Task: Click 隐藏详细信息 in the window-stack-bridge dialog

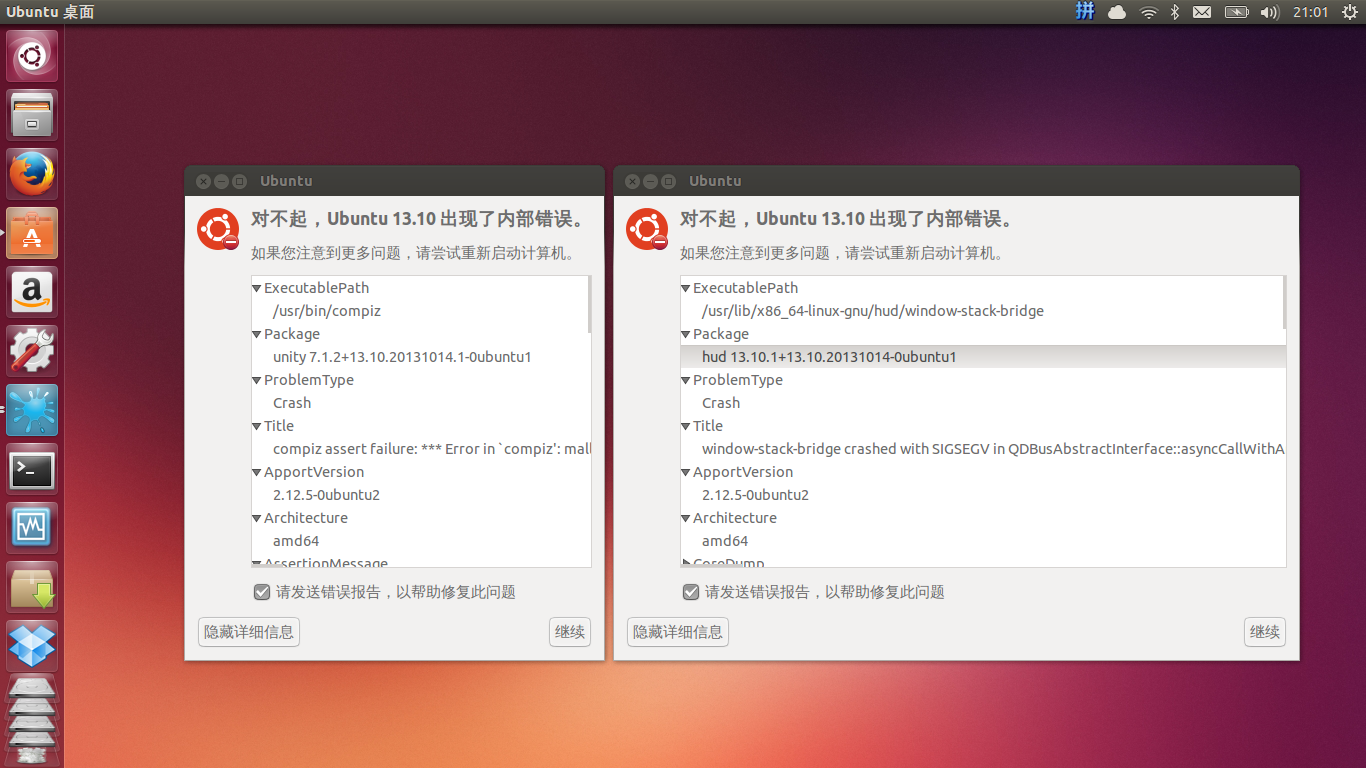Action: tap(678, 632)
